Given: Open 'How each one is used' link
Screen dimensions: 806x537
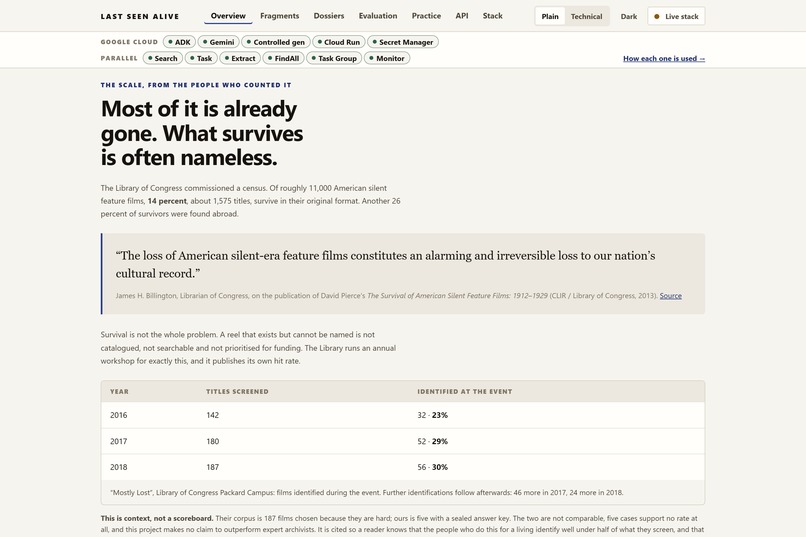Looking at the screenshot, I should (x=664, y=59).
